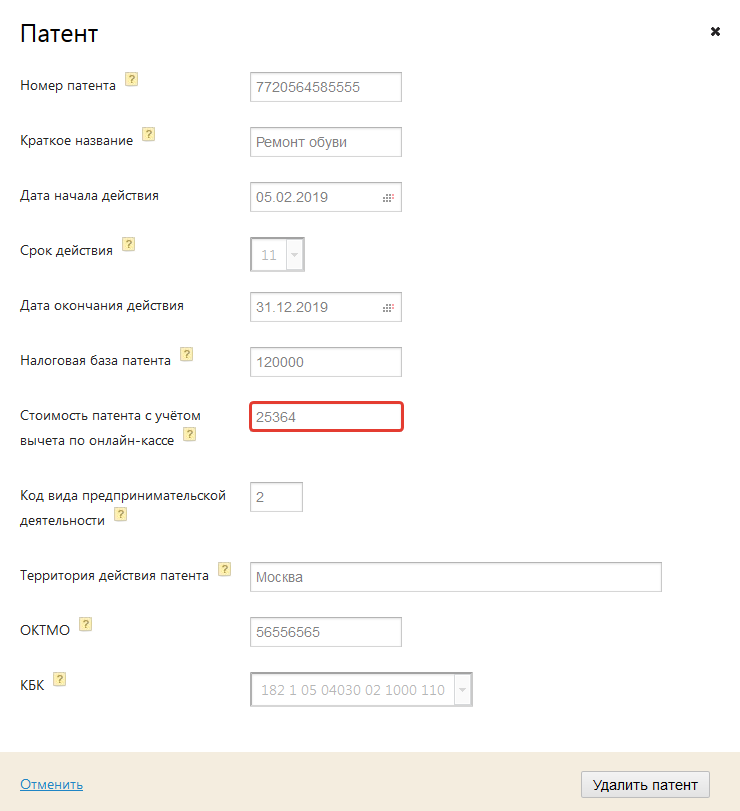Focus the Номер патента input field

pos(325,87)
